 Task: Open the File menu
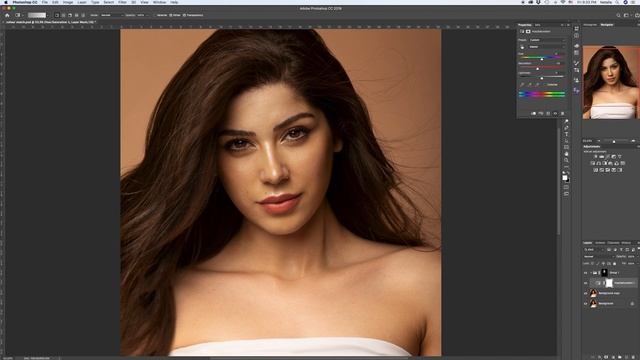44,2
